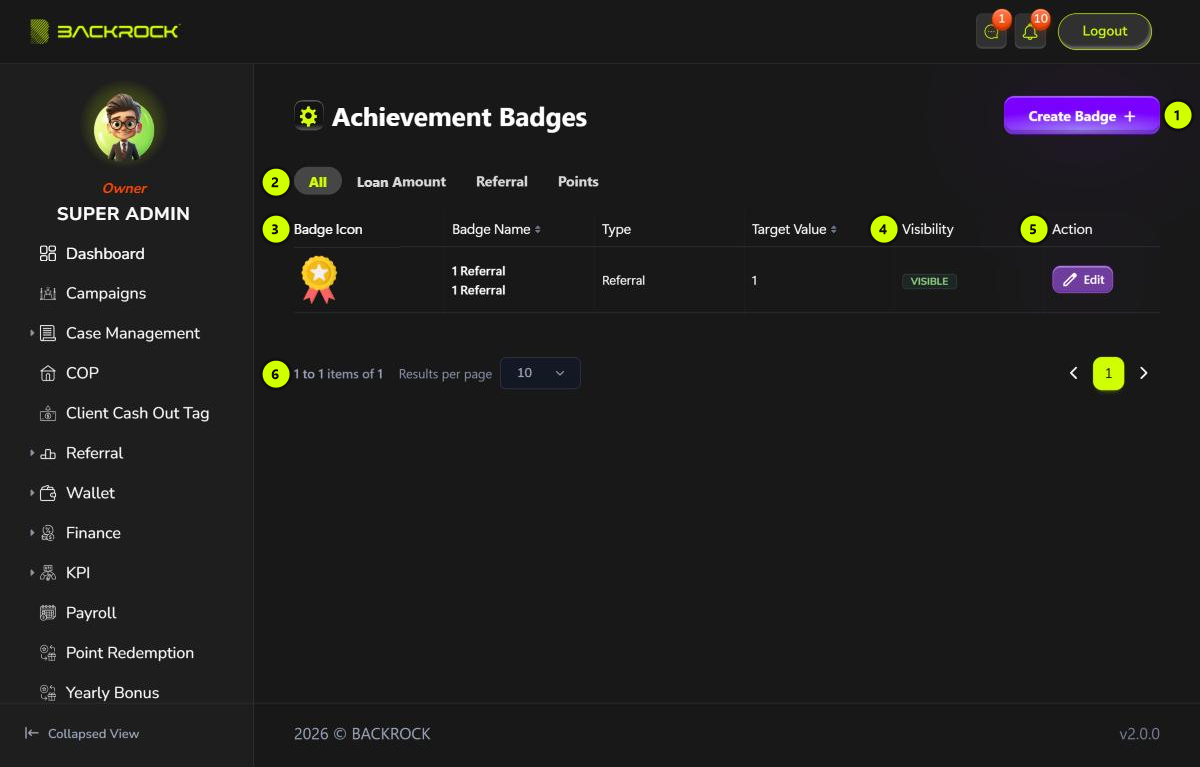This screenshot has width=1200, height=767.
Task: Expand the Wallet menu arrow
Action: [32, 493]
